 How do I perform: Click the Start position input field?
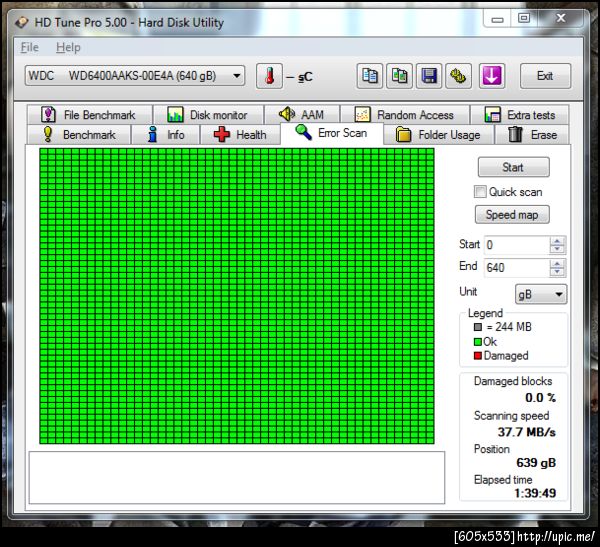(x=517, y=245)
